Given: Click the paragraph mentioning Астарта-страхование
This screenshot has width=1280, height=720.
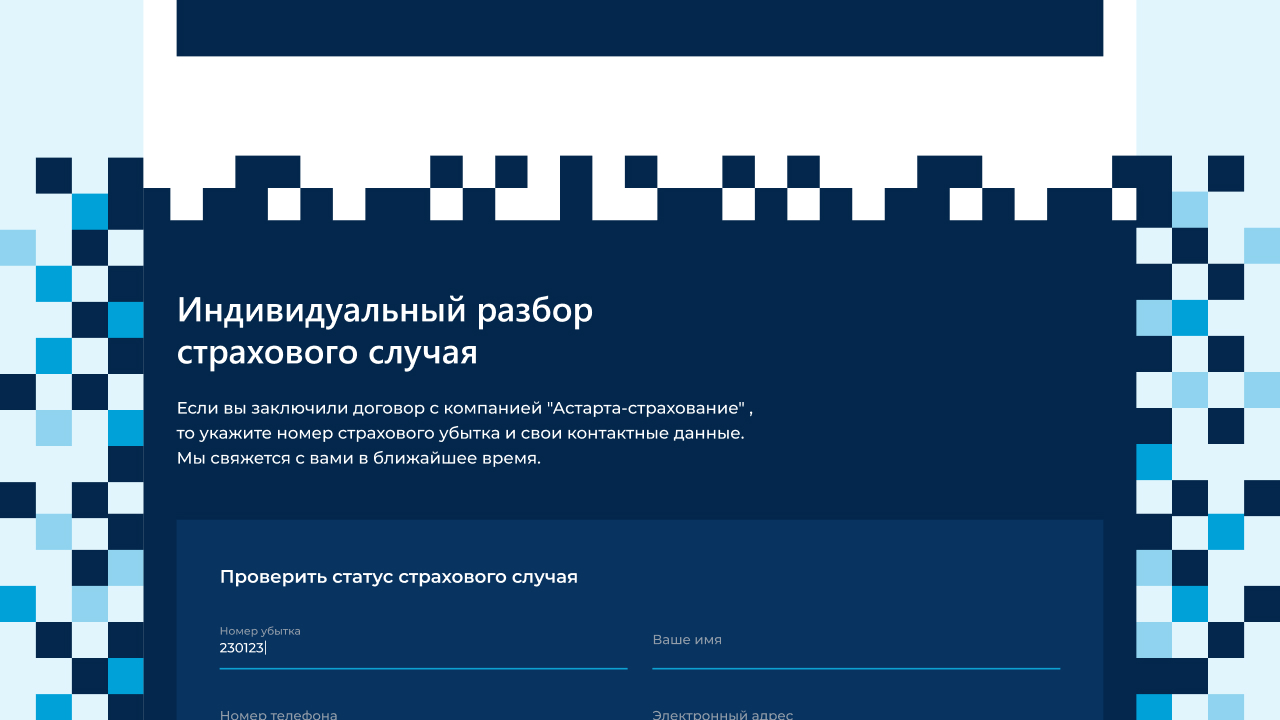Looking at the screenshot, I should pyautogui.click(x=463, y=408).
